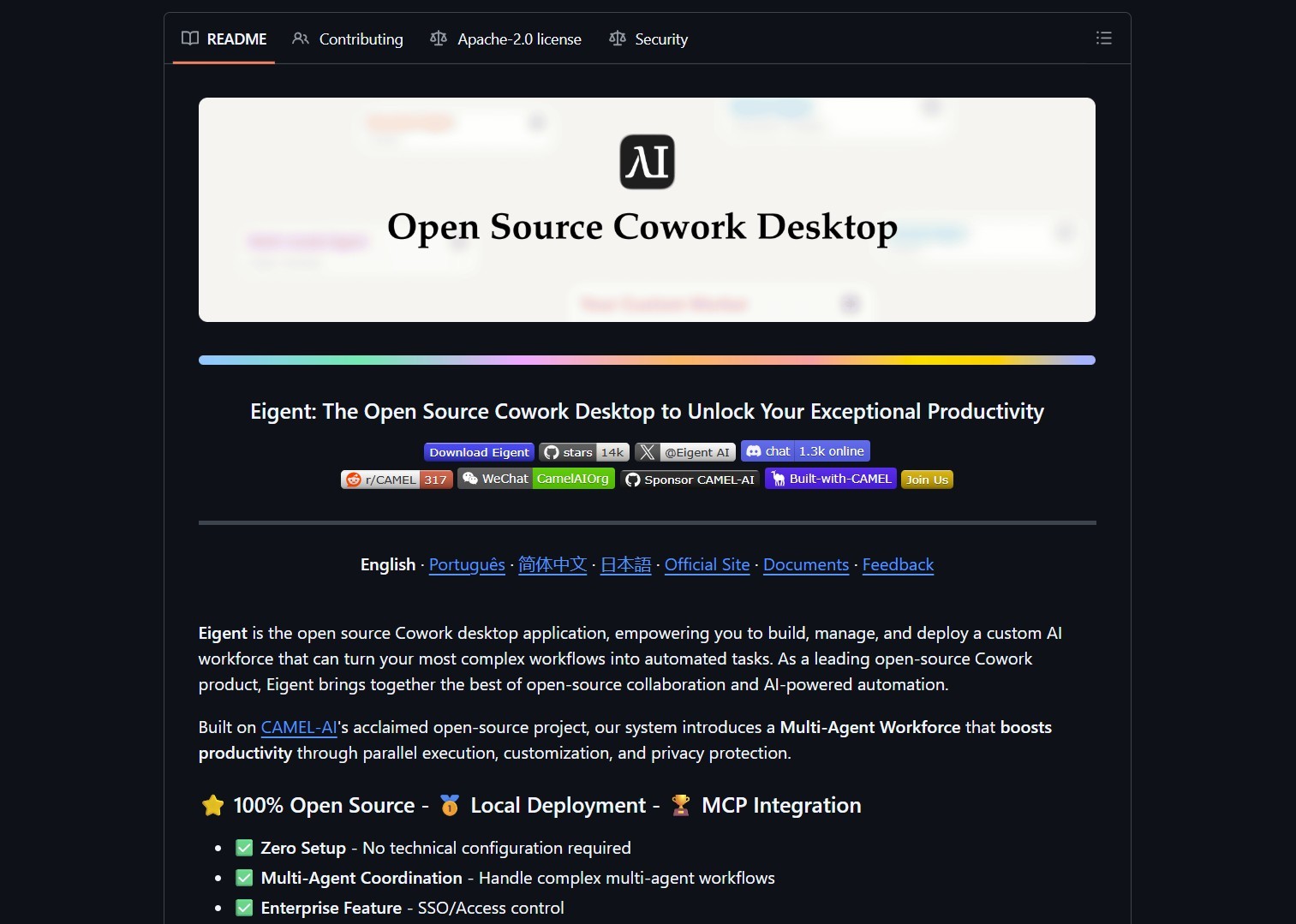Click the medal emoji before Local Deployment
The width and height of the screenshot is (1296, 924).
point(450,806)
